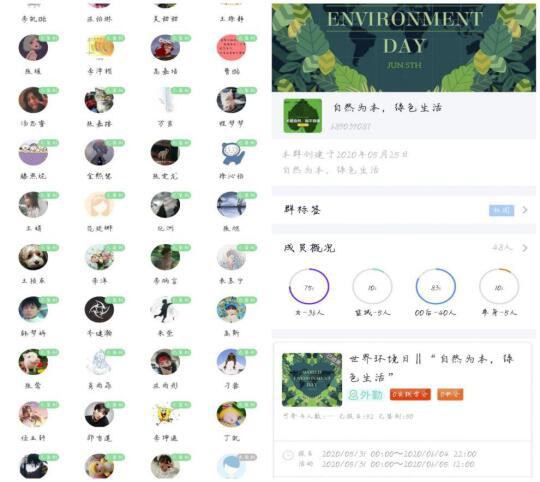Image resolution: width=540 pixels, height=482 pixels.
Task: Open the 群标签 row
Action: 404,210
